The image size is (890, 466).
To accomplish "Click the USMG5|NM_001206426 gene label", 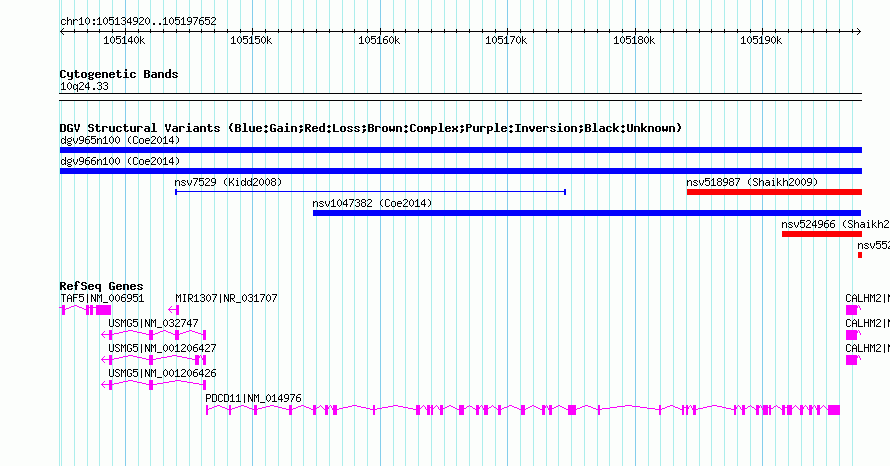I will point(162,373).
